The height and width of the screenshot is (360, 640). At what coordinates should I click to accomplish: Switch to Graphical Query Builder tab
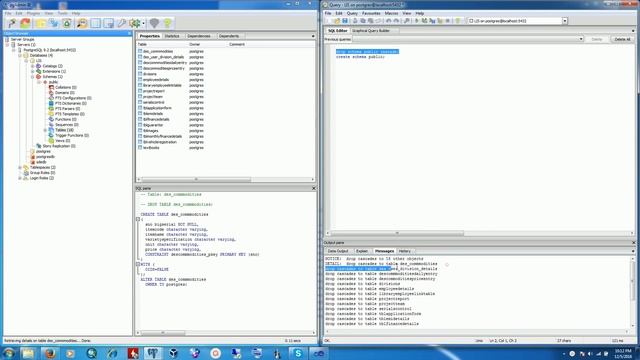tap(371, 31)
